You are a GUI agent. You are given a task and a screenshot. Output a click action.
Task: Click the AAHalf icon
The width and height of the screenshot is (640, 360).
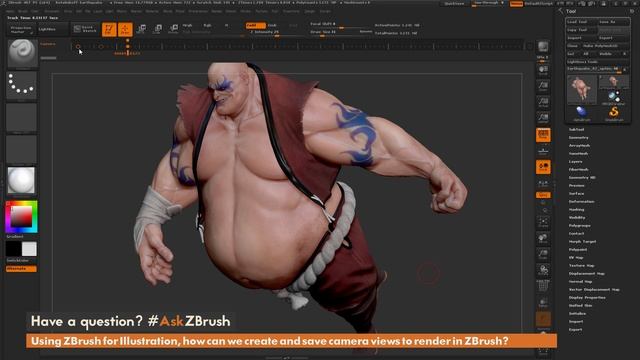coord(543,118)
